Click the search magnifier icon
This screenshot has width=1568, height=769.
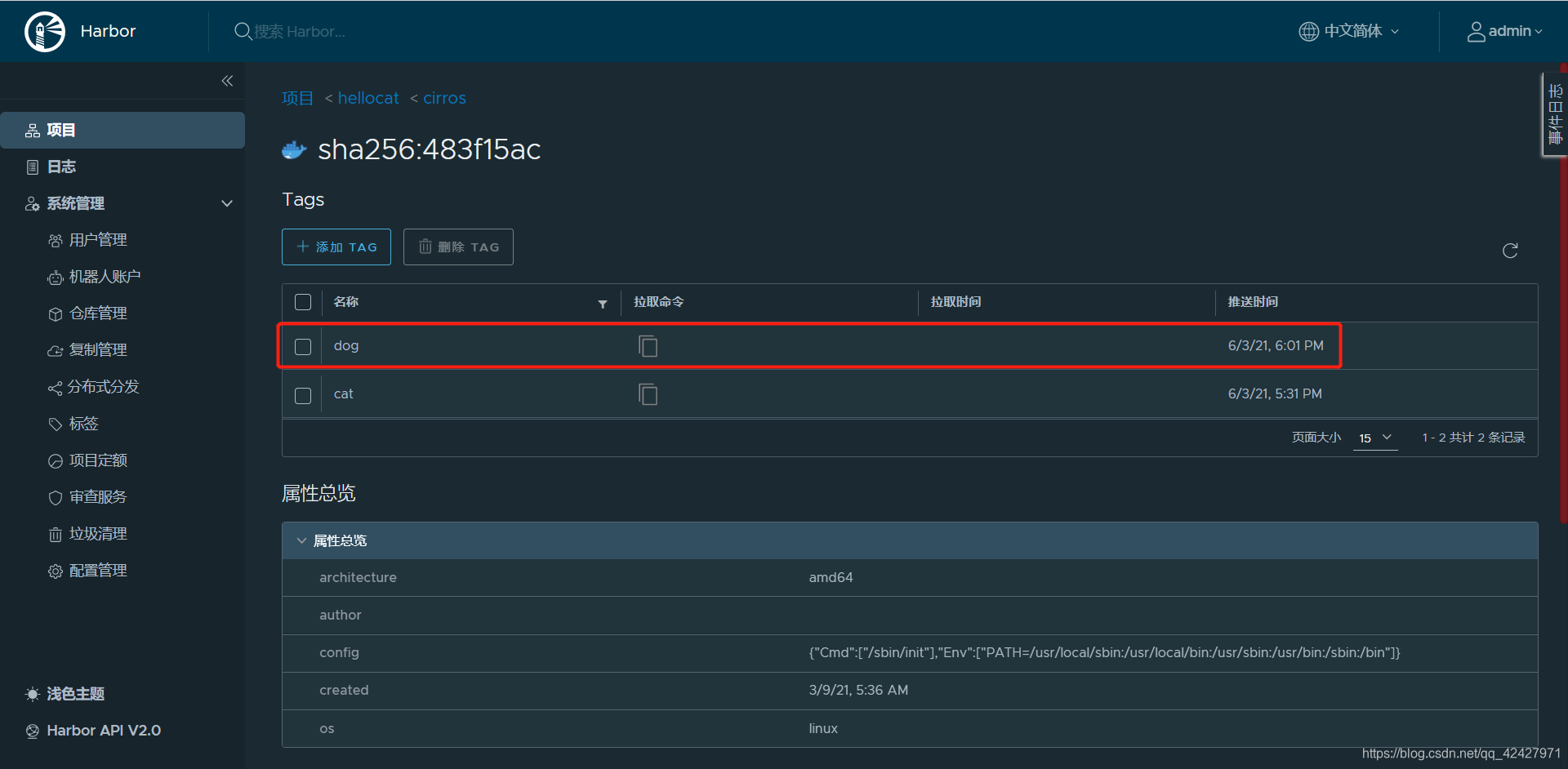tap(243, 31)
